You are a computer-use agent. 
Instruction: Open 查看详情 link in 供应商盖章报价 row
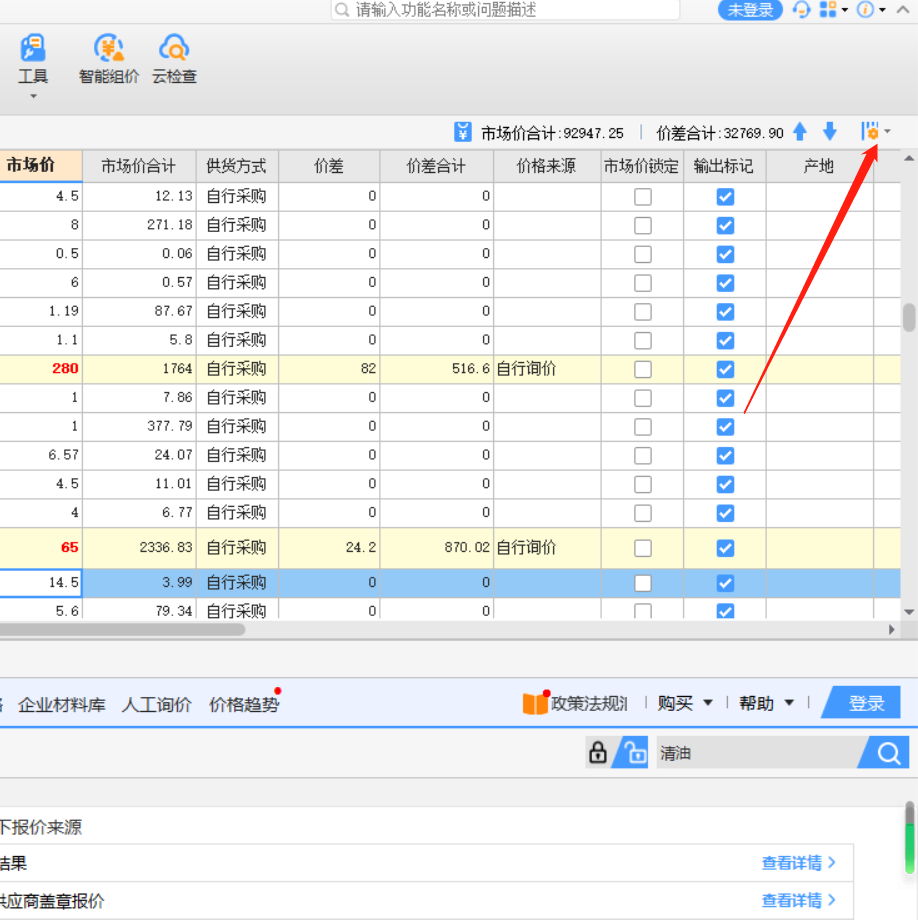[798, 900]
